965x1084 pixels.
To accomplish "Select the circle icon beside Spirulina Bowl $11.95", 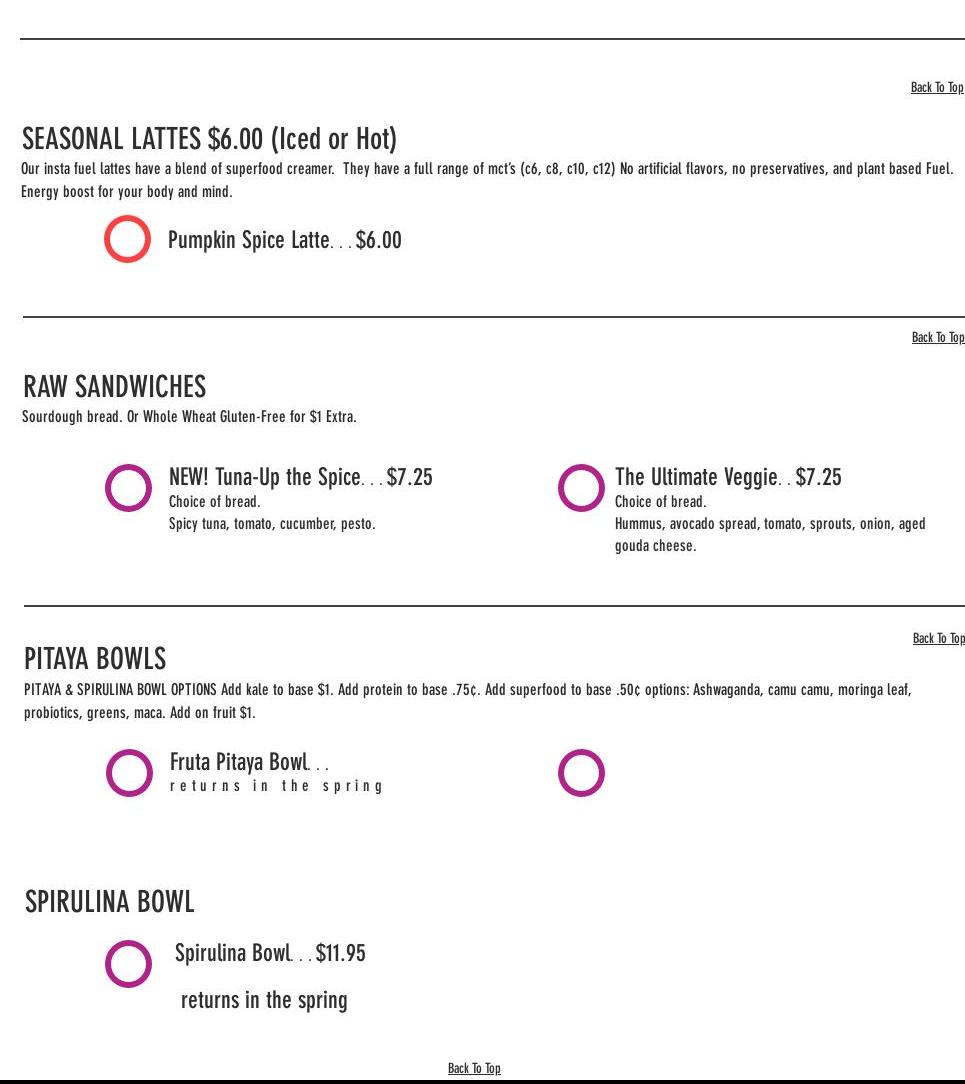I will tap(129, 964).
